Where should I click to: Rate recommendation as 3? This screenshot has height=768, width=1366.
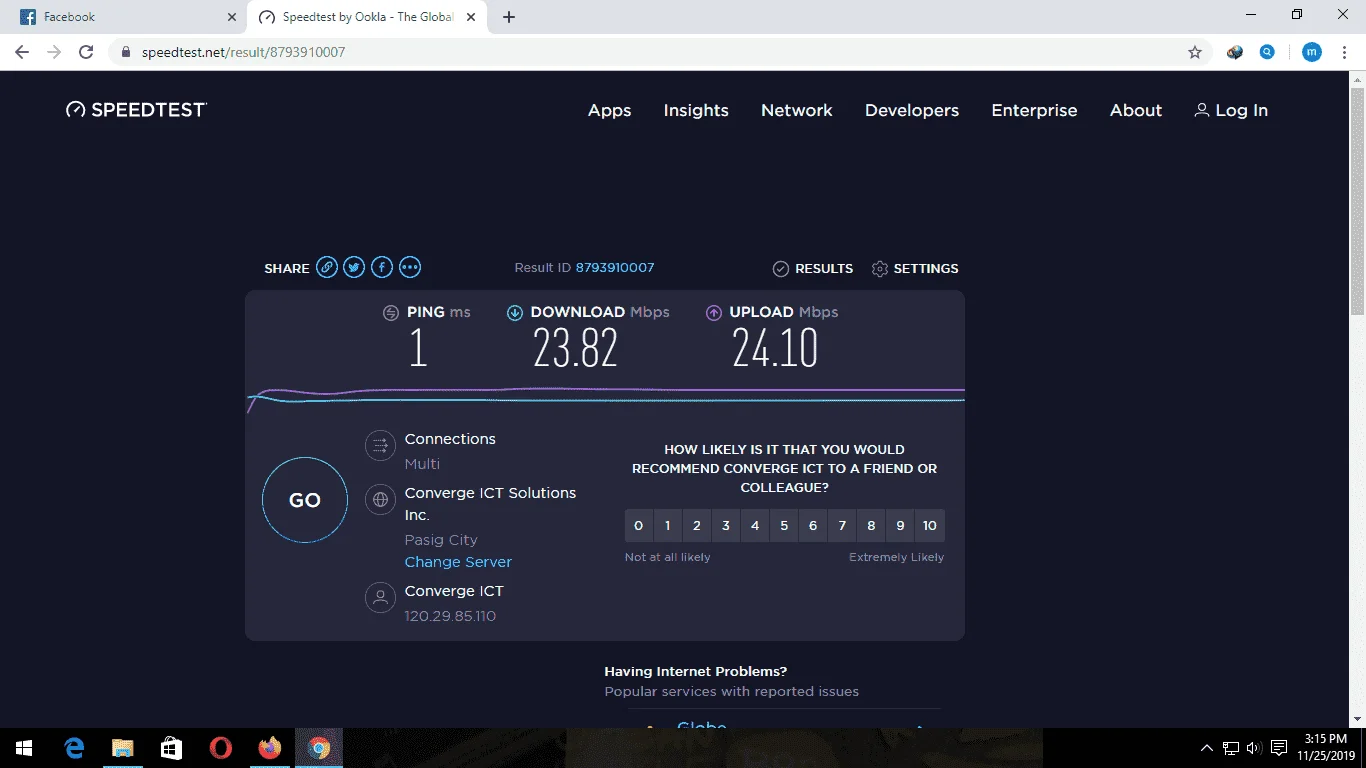[726, 526]
